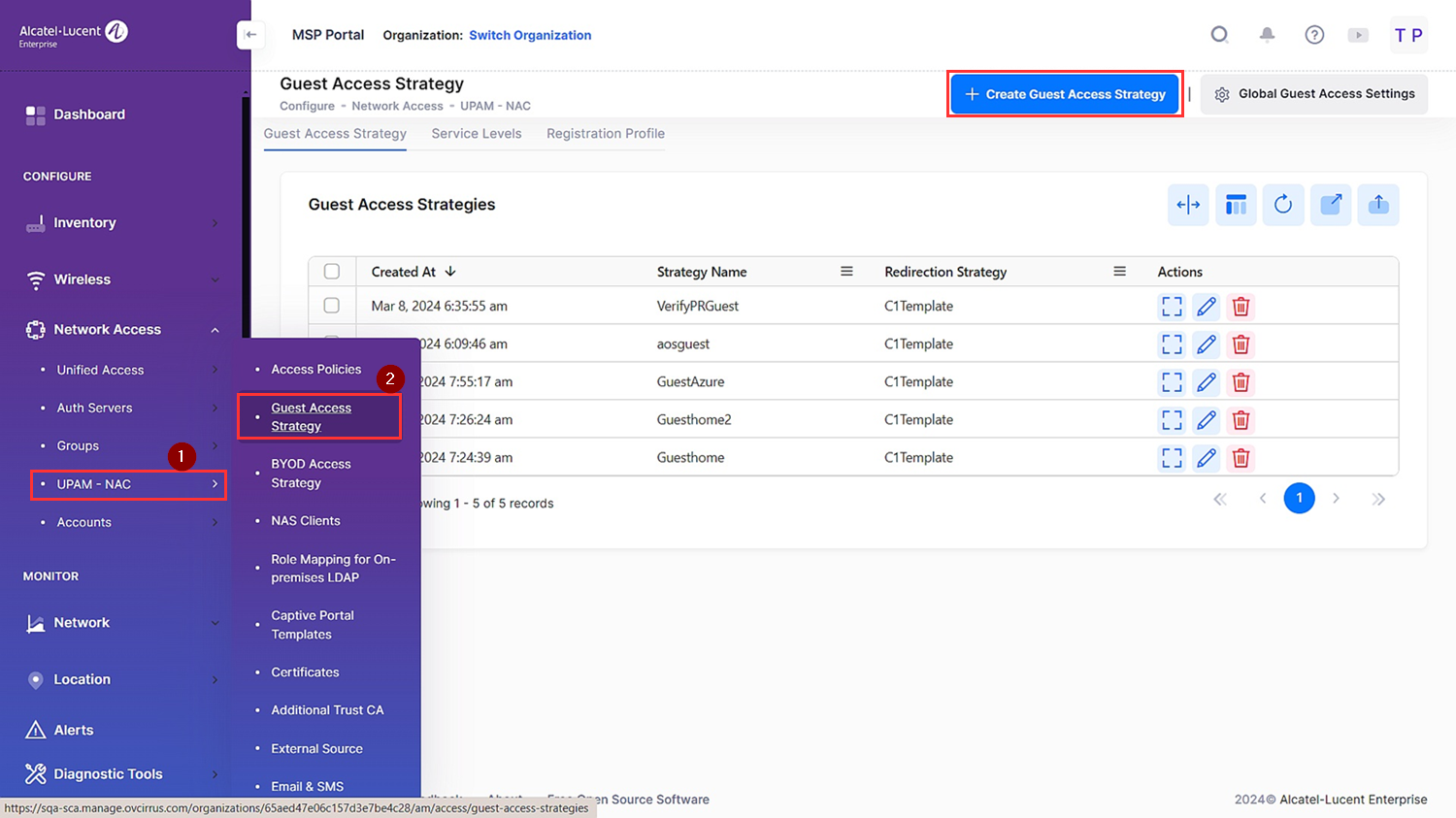This screenshot has height=818, width=1456.
Task: Select Access Policies in flyout menu
Action: click(315, 370)
